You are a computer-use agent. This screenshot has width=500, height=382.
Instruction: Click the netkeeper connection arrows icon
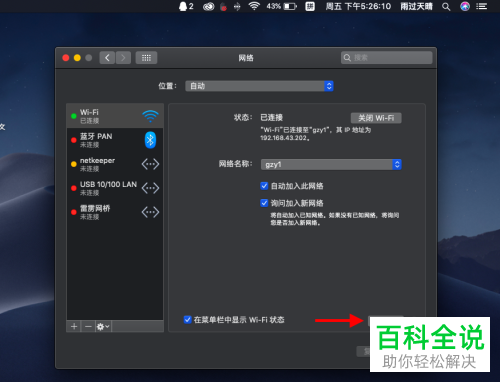click(x=150, y=164)
